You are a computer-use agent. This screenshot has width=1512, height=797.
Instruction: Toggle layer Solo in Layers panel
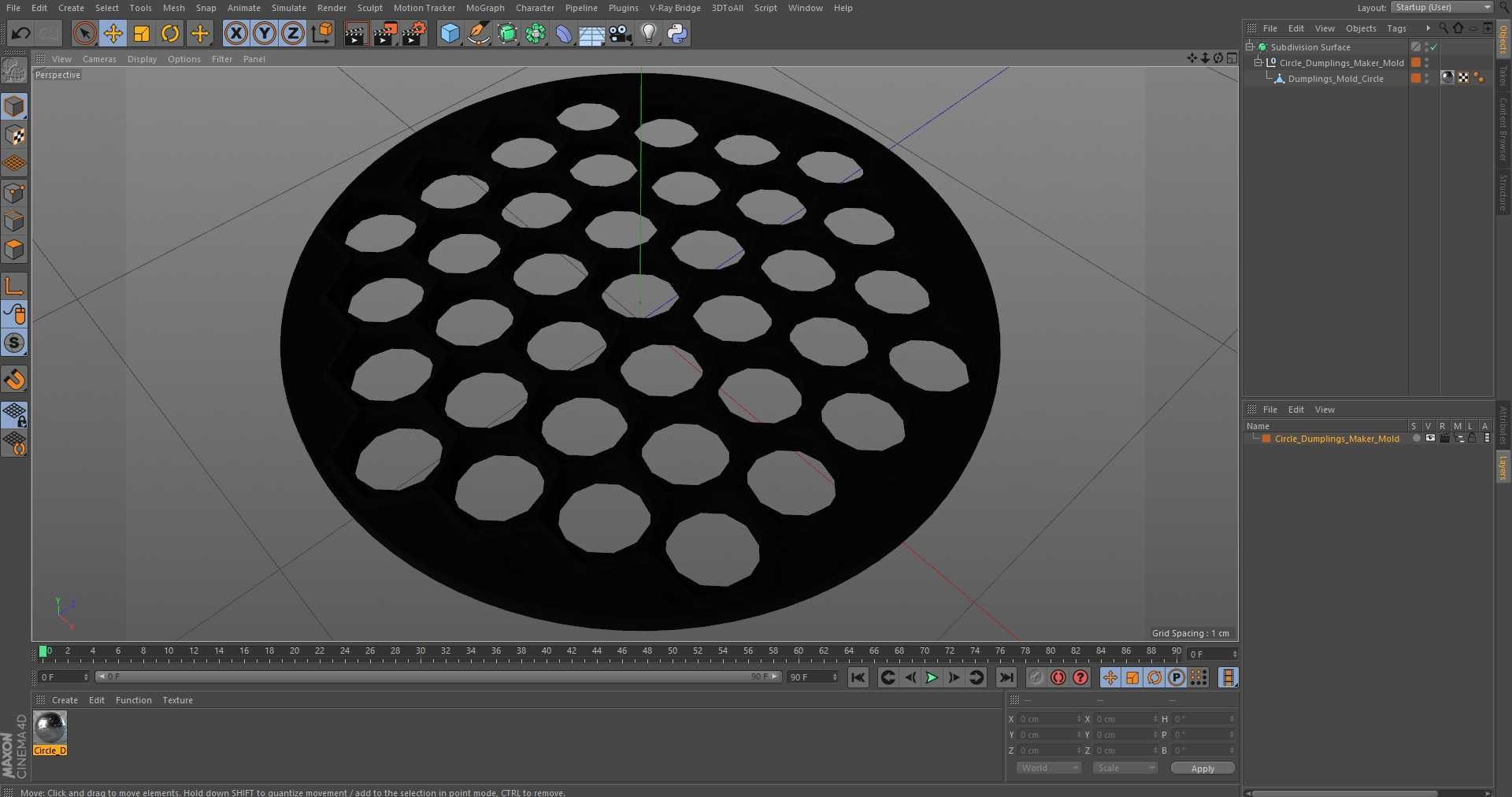click(1417, 439)
